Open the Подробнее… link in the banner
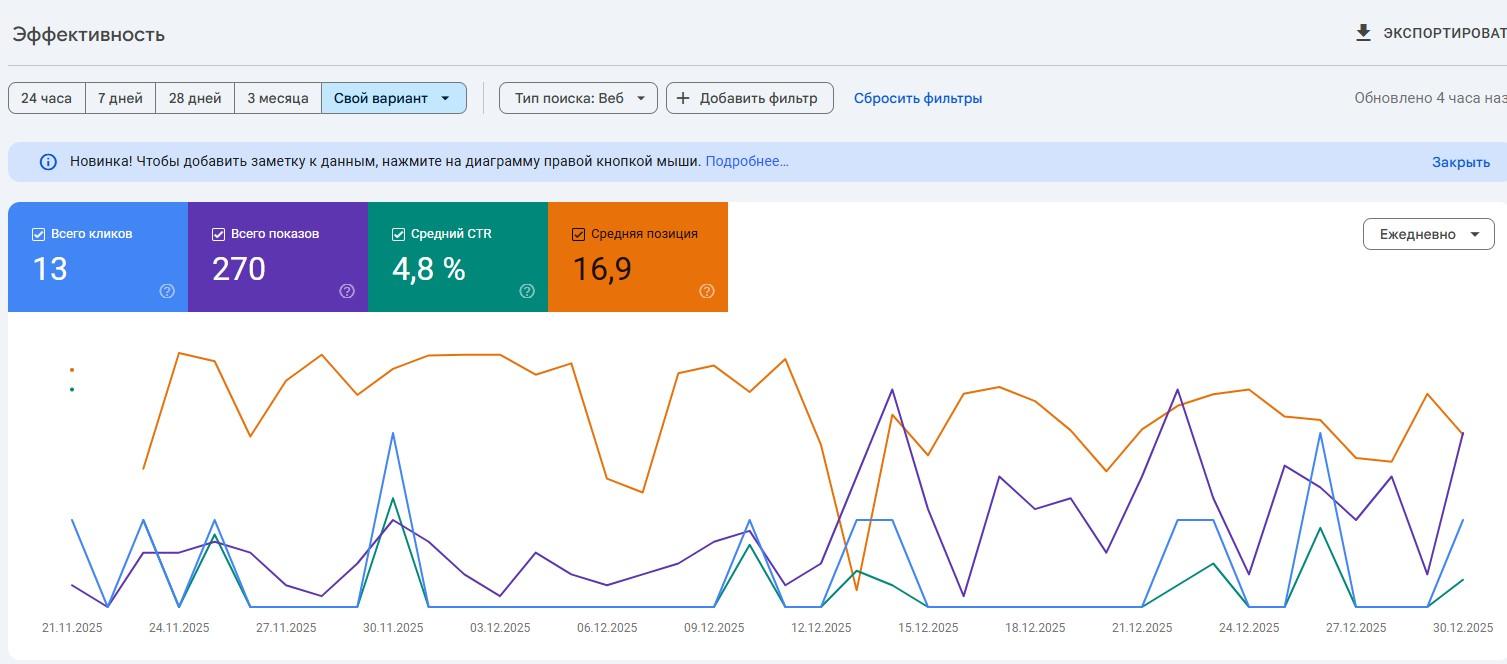Screen dimensions: 1507x664 click(x=747, y=161)
